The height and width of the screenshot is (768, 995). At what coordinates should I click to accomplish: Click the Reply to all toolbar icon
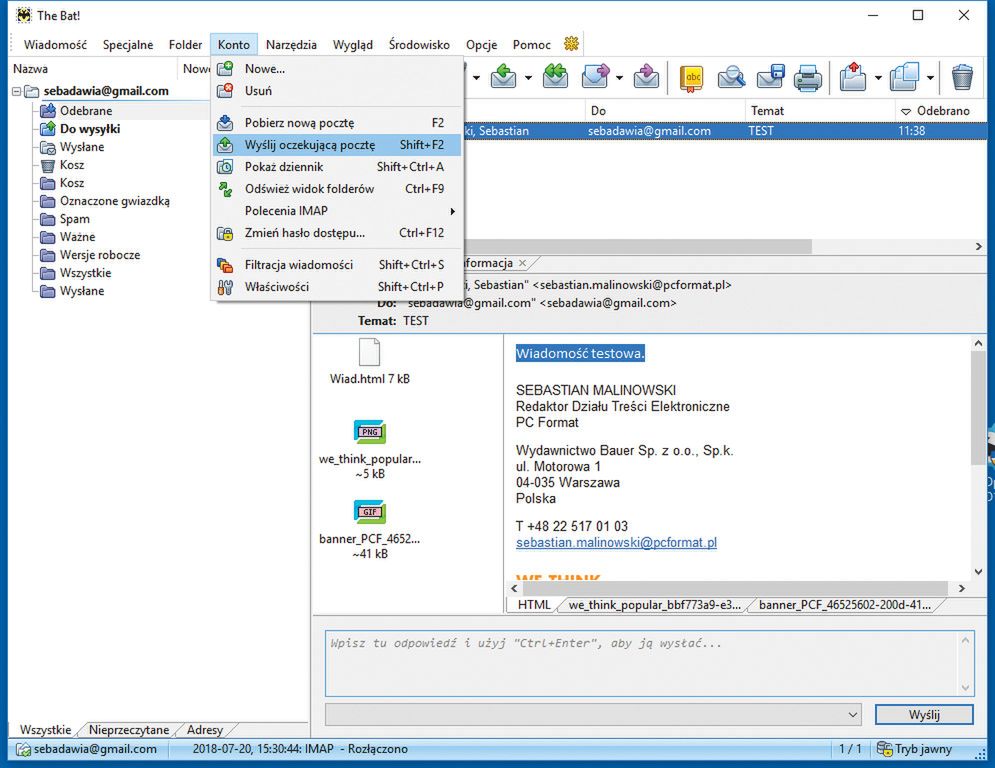pos(555,76)
